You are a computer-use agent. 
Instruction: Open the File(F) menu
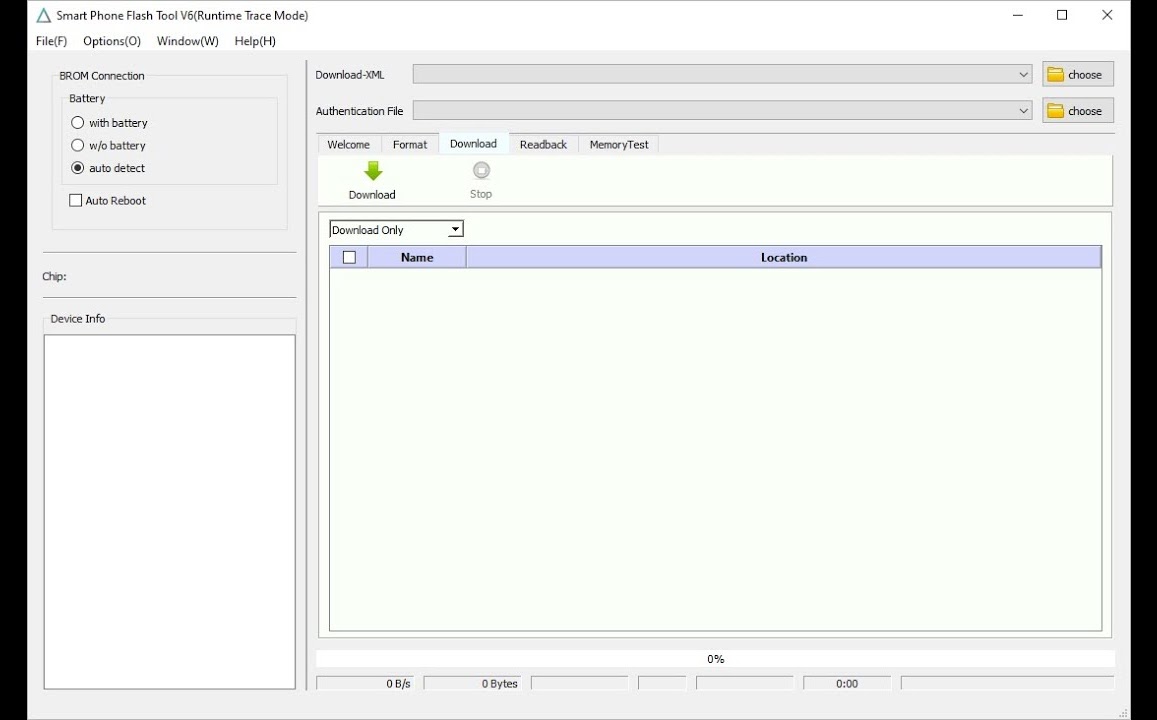click(x=51, y=41)
